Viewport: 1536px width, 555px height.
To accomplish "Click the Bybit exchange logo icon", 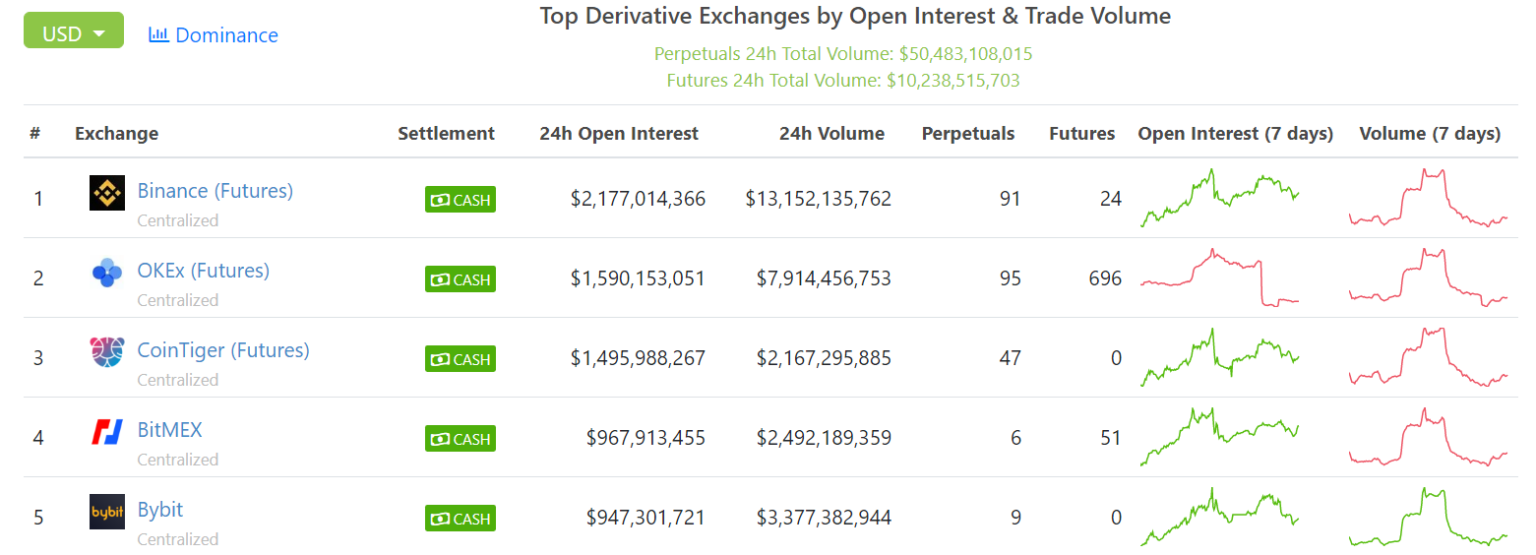I will [107, 511].
